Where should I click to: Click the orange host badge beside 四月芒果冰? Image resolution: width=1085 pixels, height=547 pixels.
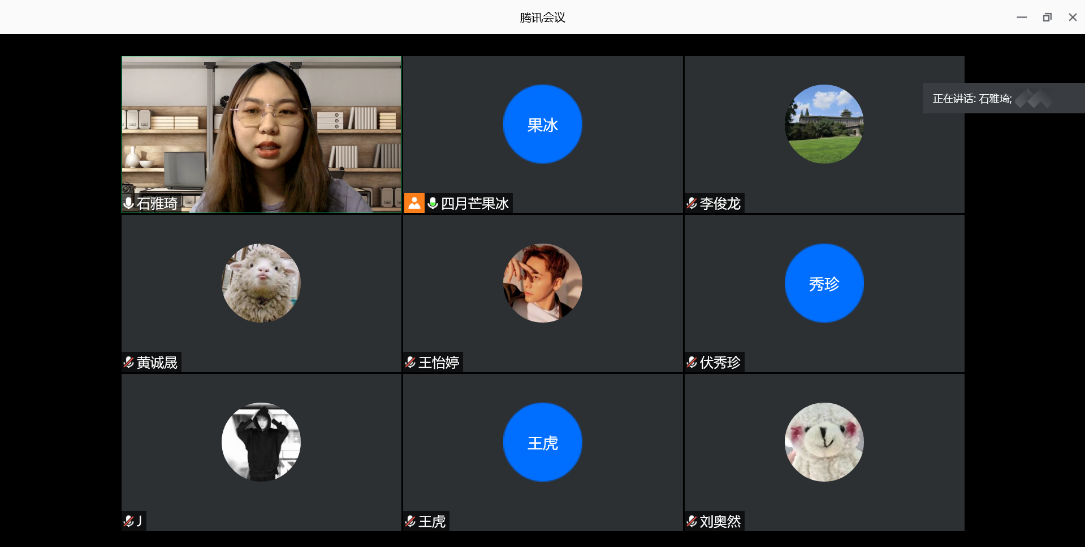[x=415, y=203]
